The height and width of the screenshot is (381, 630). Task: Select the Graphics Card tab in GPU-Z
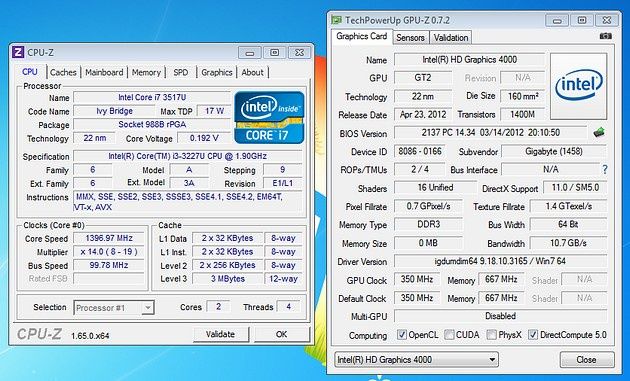362,36
